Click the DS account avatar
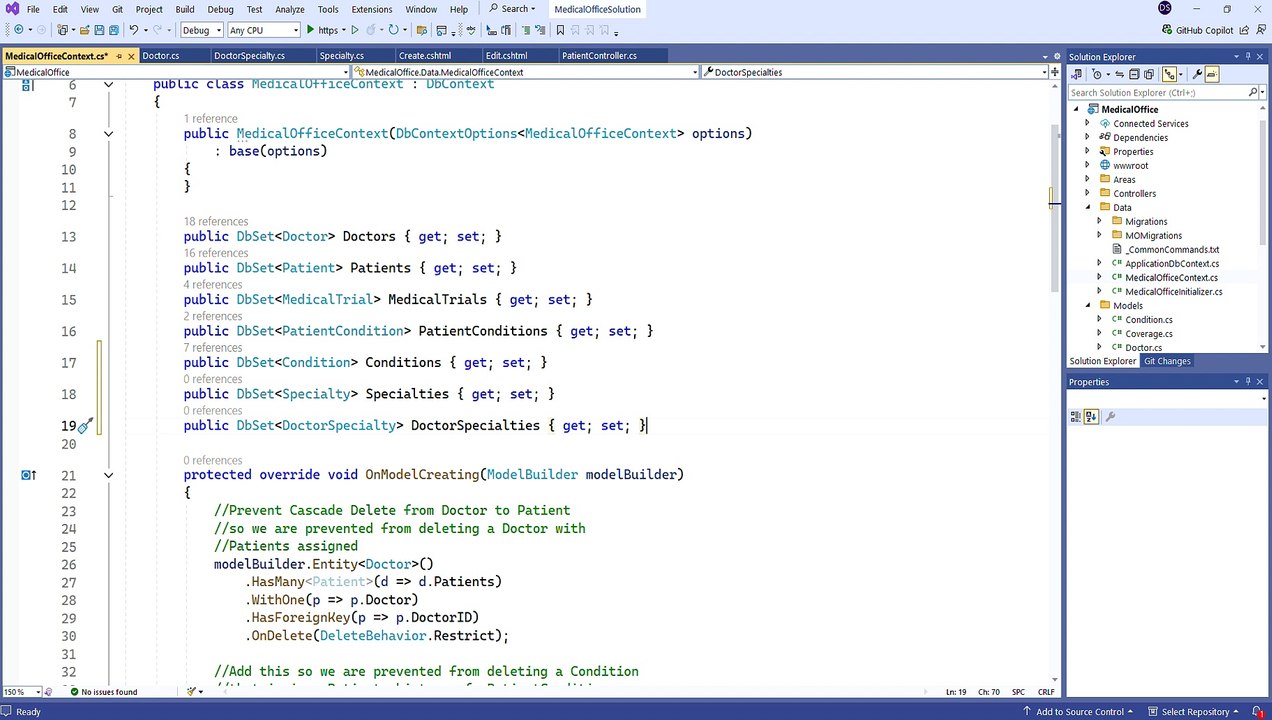Screen dimensions: 1272x720 click(1165, 8)
